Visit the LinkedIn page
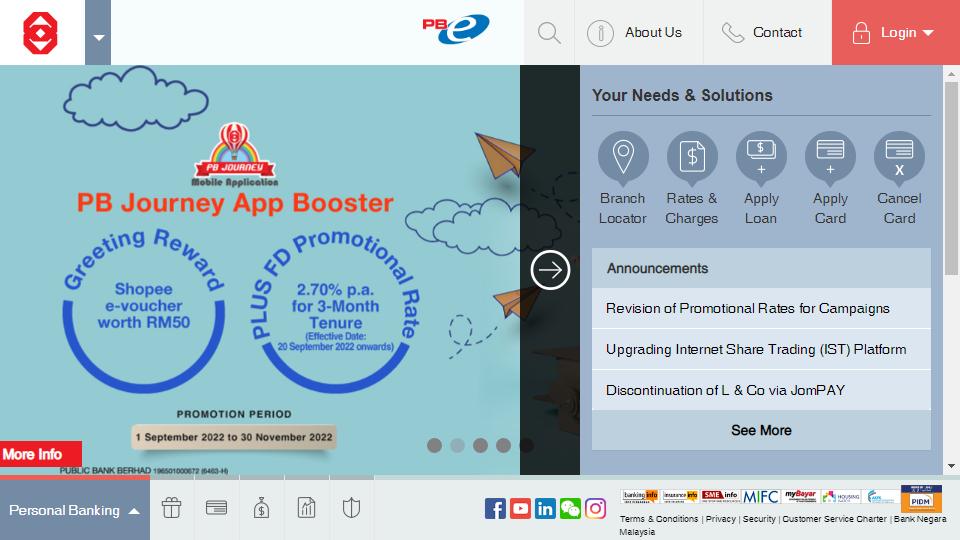Viewport: 960px width, 540px height. coord(546,509)
